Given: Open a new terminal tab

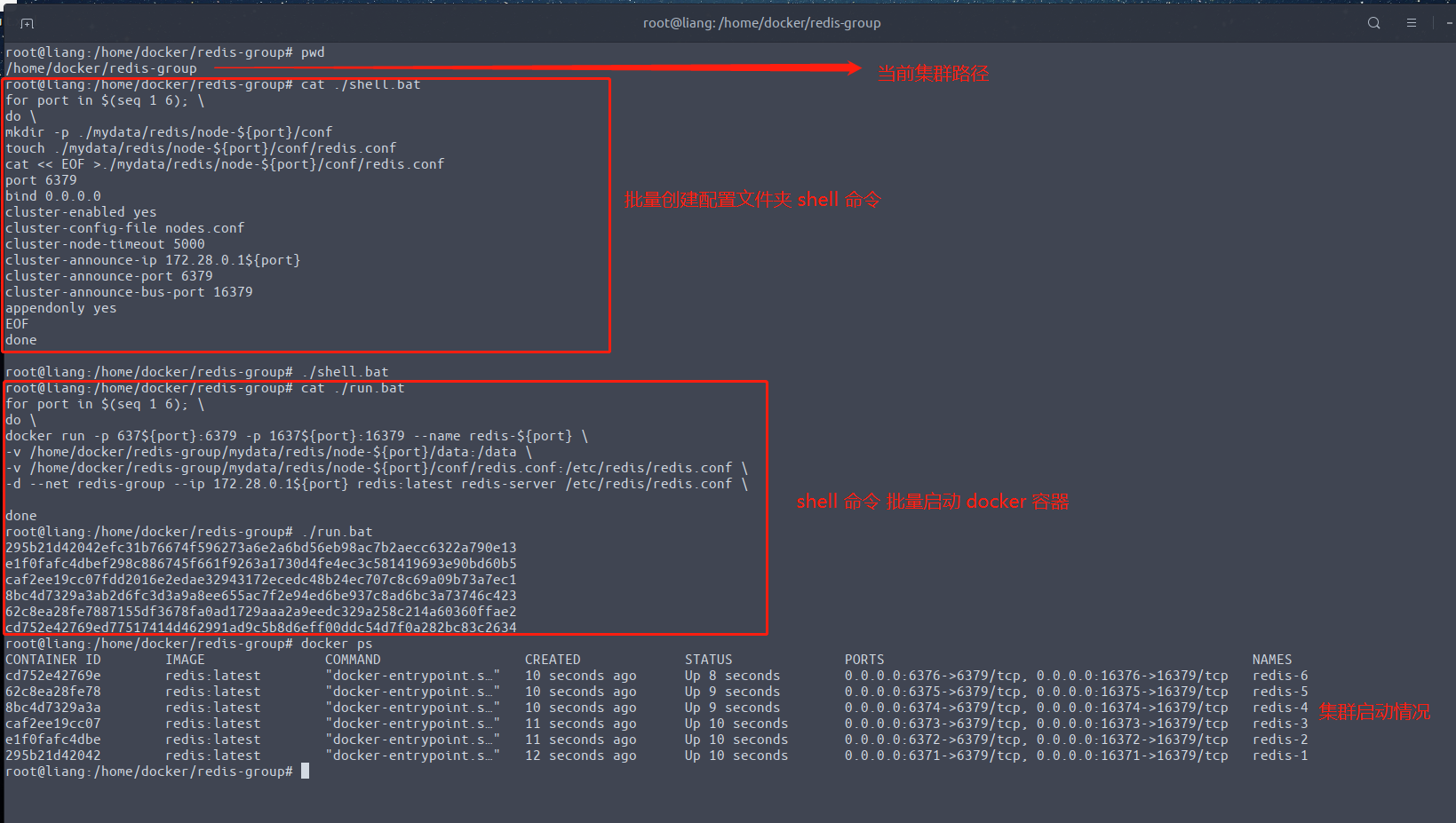Looking at the screenshot, I should coord(27,23).
